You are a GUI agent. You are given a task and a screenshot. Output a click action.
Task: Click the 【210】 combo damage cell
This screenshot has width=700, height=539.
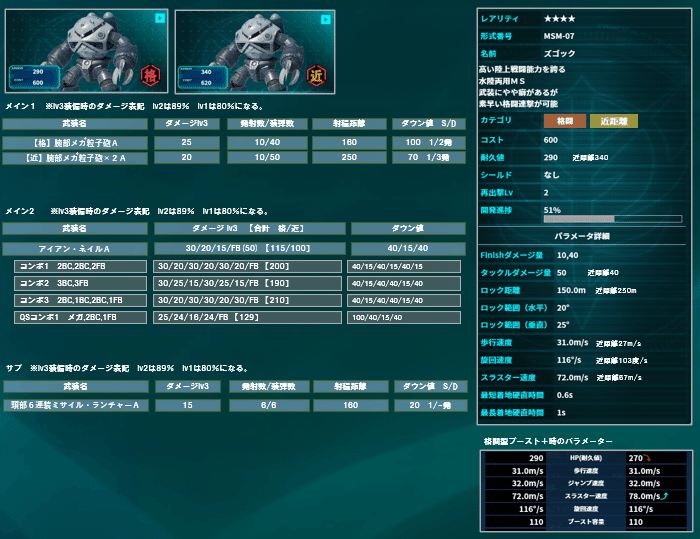[x=247, y=300]
